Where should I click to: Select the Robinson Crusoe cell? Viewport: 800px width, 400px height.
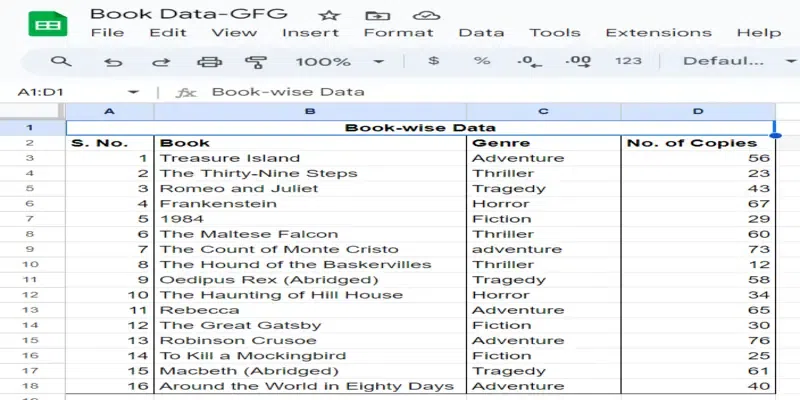[310, 340]
